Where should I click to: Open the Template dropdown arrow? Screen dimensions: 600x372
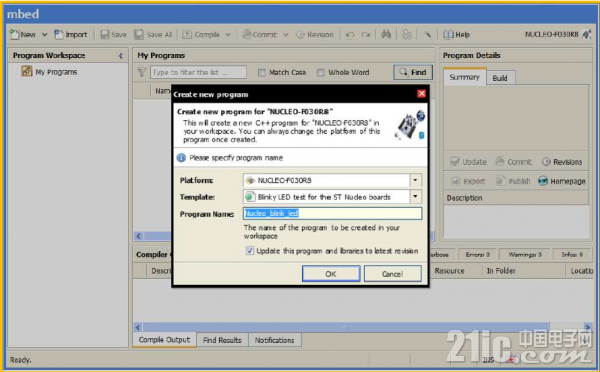pyautogui.click(x=415, y=197)
